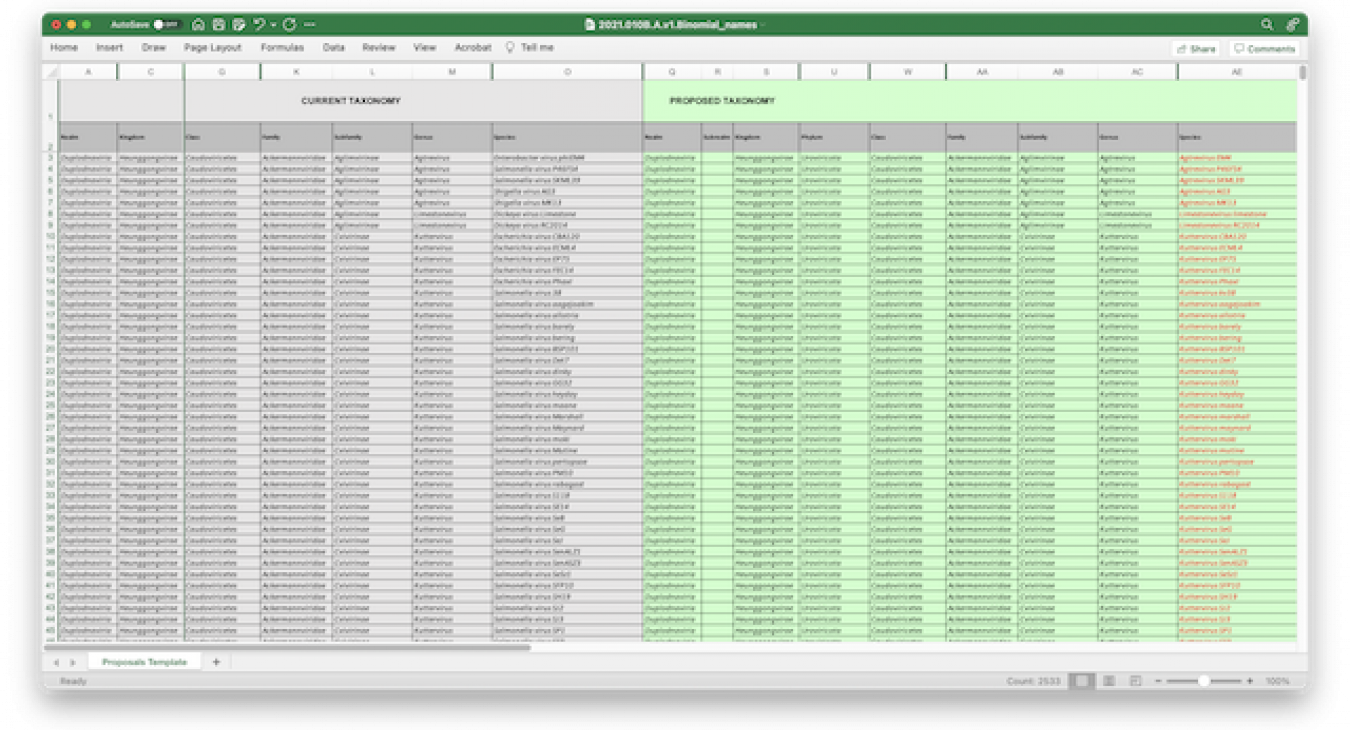Viewport: 1350px width, 730px height.
Task: Open the Page Layout ribbon tab
Action: [x=212, y=47]
